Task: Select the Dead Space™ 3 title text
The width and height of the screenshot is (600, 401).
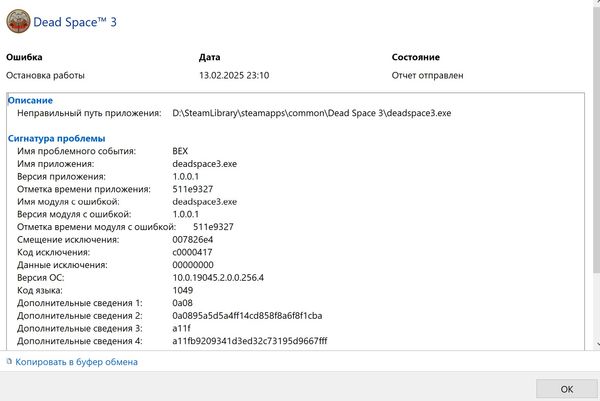Action: 75,22
